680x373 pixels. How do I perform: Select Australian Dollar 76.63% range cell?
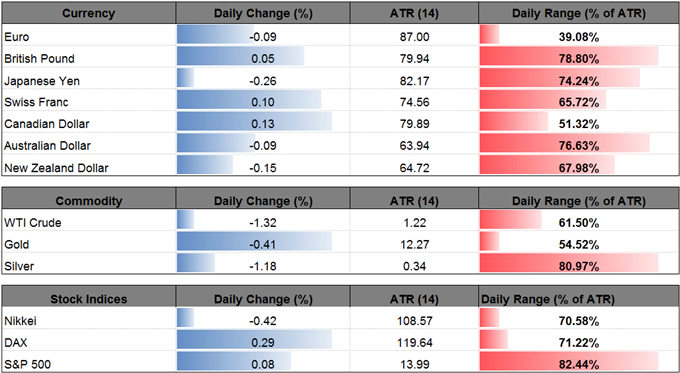coord(579,143)
